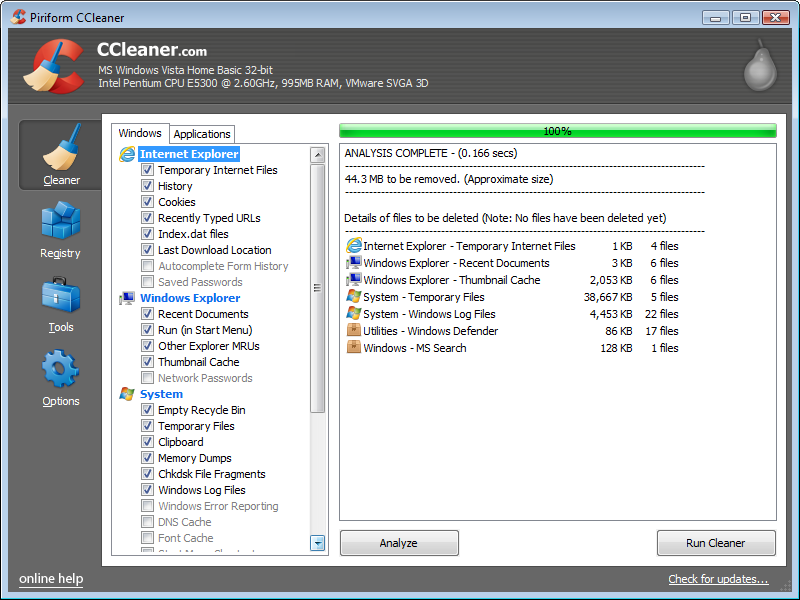This screenshot has height=600, width=800.
Task: Select the Cleaner sidebar label
Action: pos(61,180)
